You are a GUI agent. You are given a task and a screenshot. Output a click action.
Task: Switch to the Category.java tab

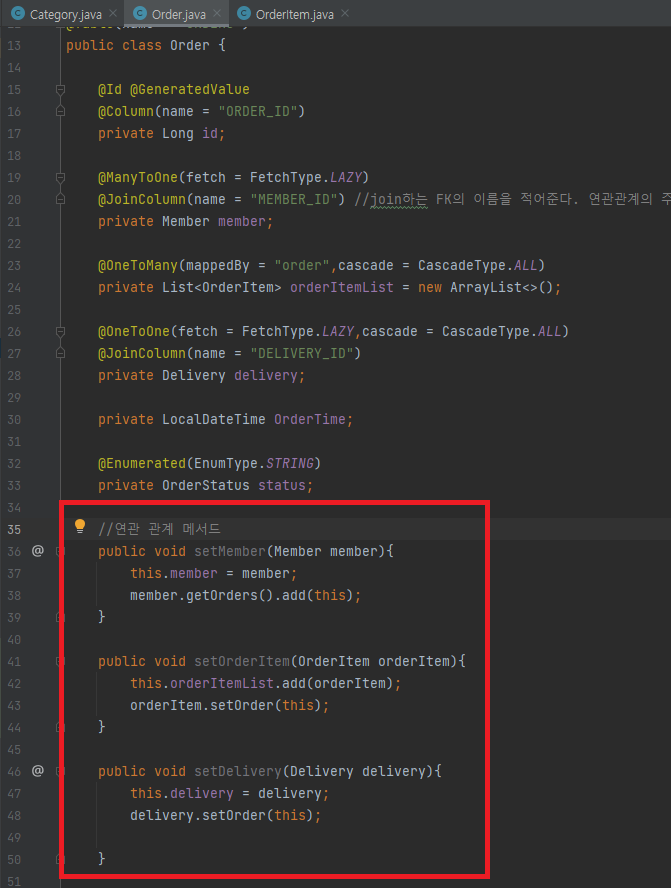click(x=66, y=14)
